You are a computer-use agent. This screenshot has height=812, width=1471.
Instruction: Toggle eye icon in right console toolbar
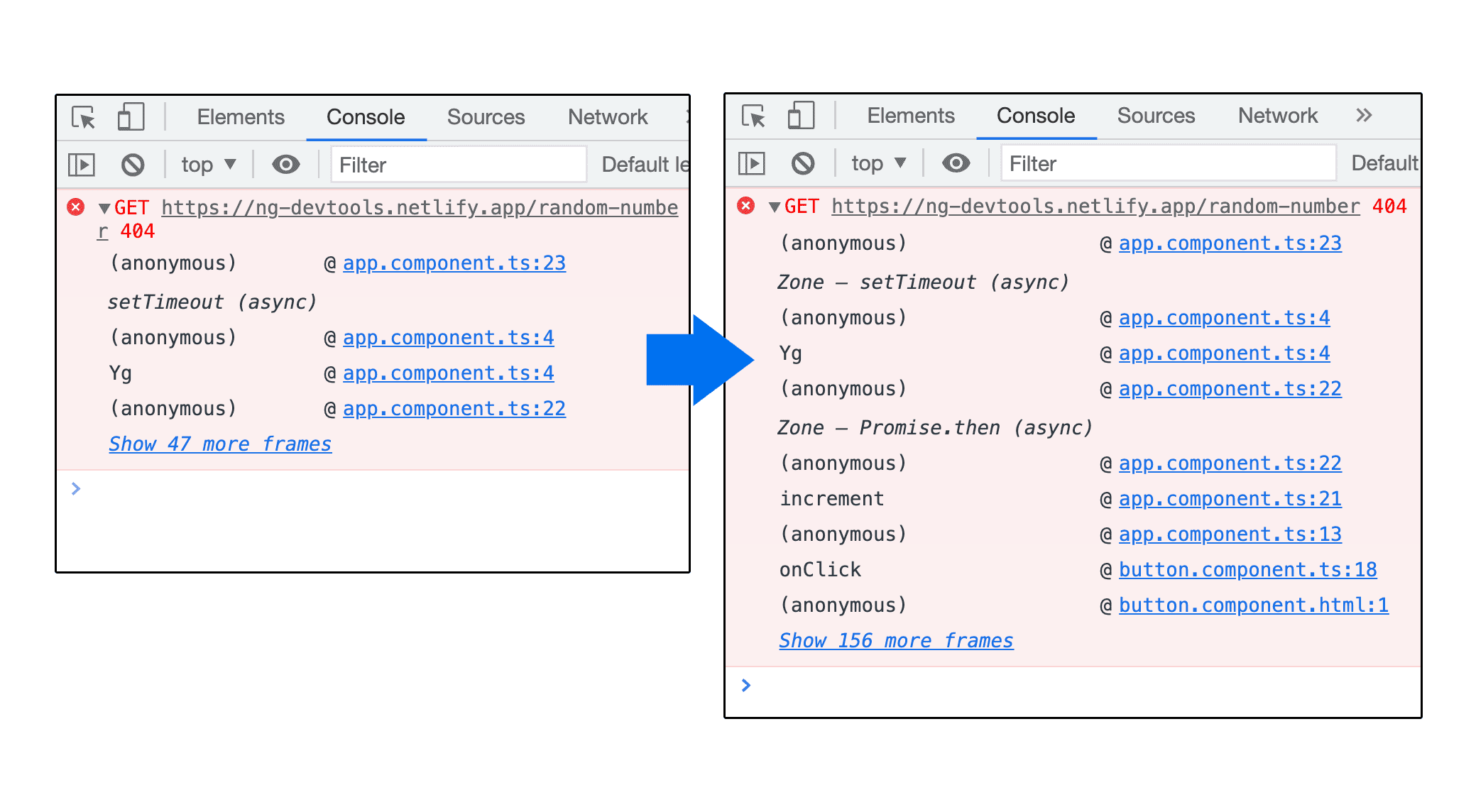958,163
